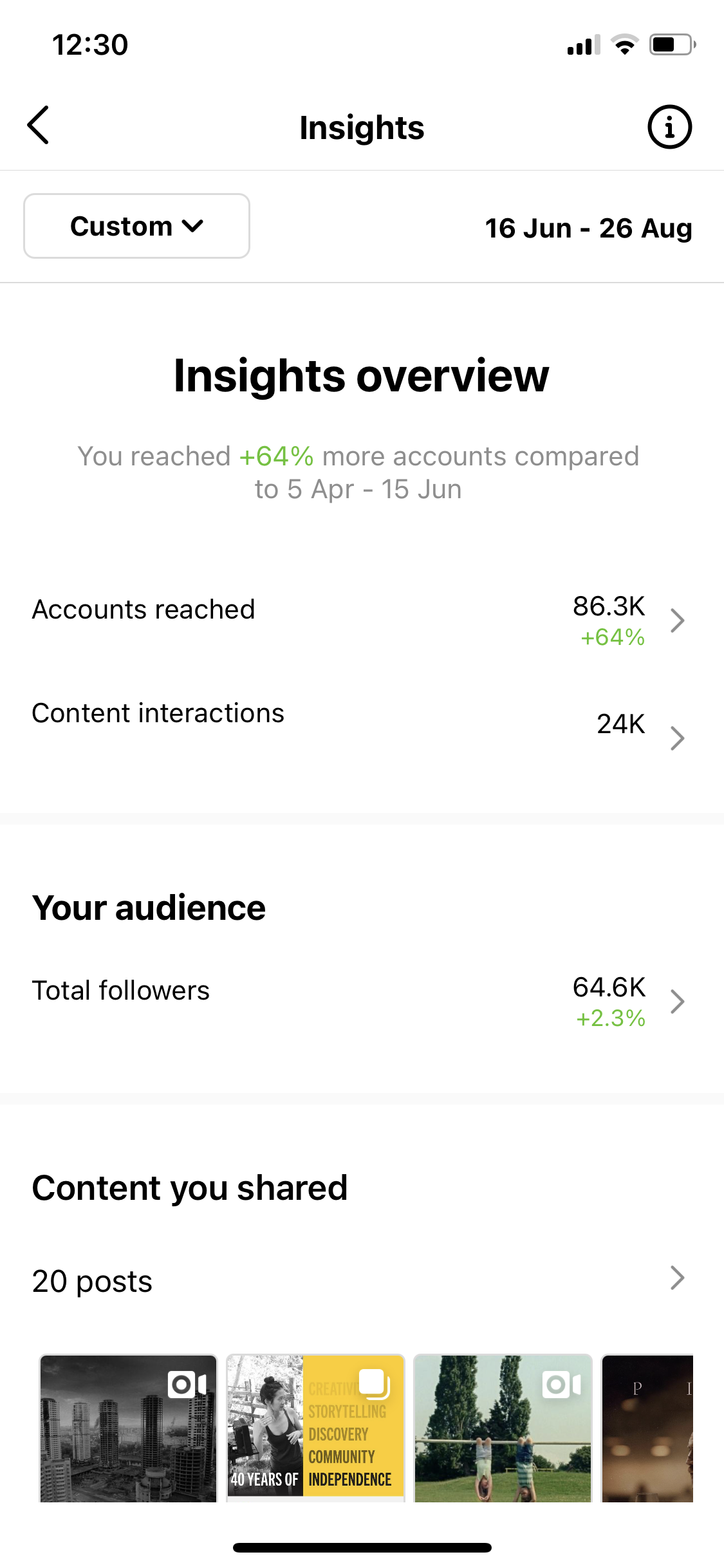Image resolution: width=724 pixels, height=1568 pixels.
Task: Expand Total followers chevron
Action: [x=677, y=1002]
